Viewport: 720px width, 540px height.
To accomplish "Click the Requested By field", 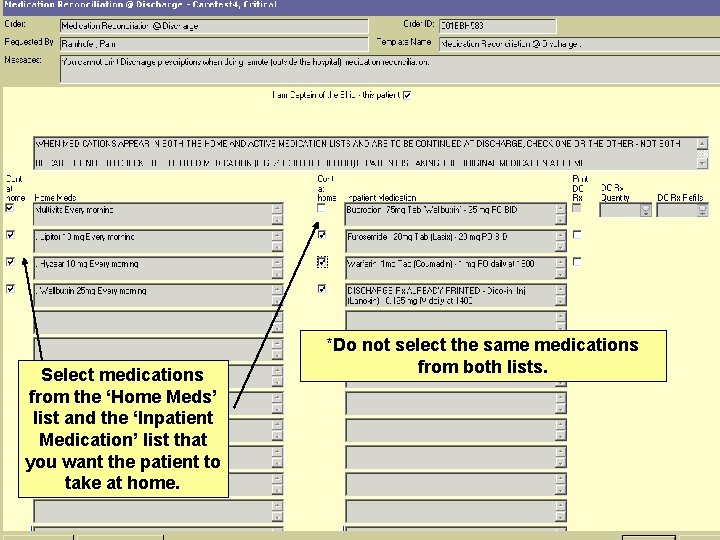I will (214, 44).
